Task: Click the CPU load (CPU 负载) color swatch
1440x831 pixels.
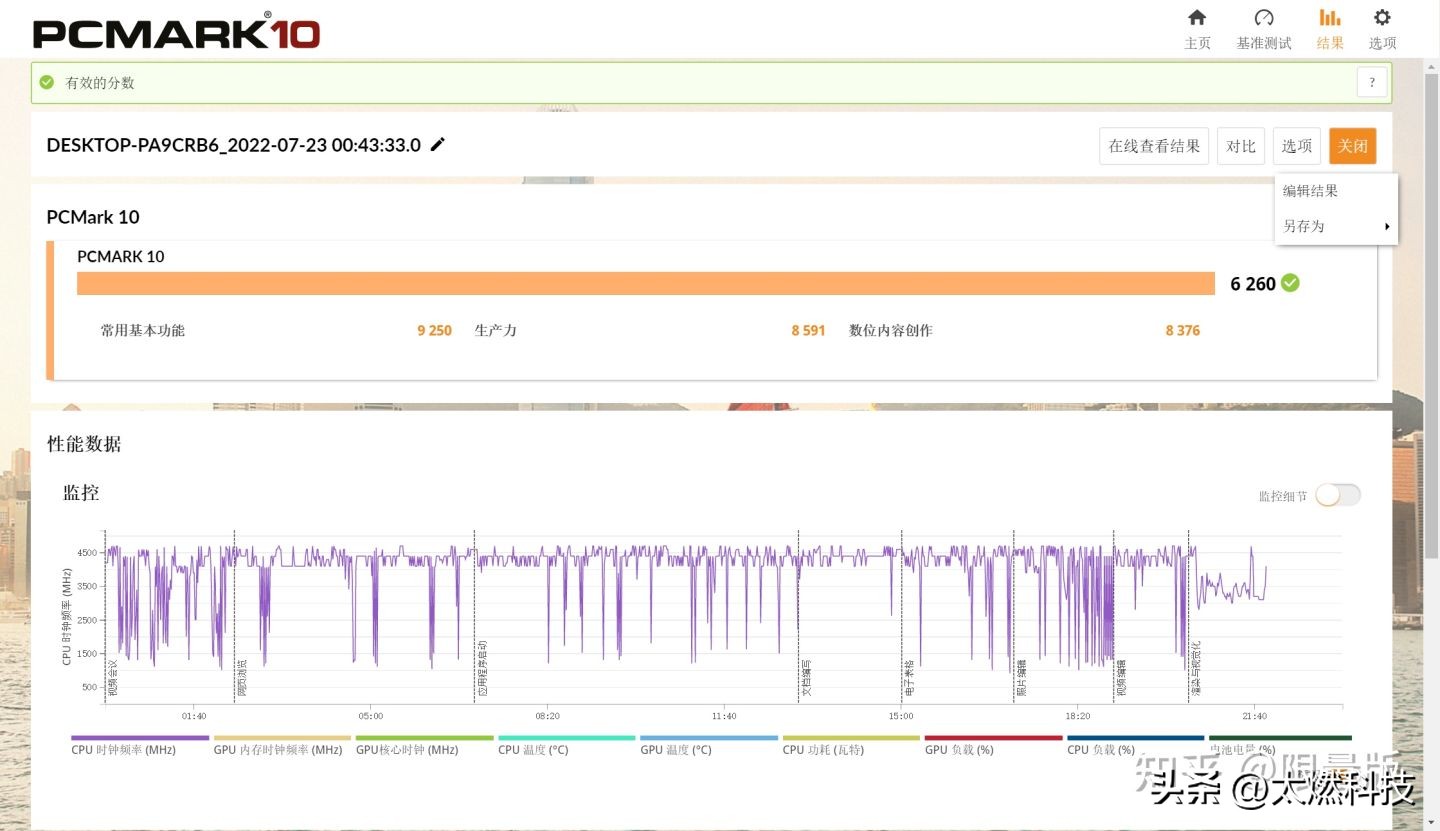Action: point(1135,738)
